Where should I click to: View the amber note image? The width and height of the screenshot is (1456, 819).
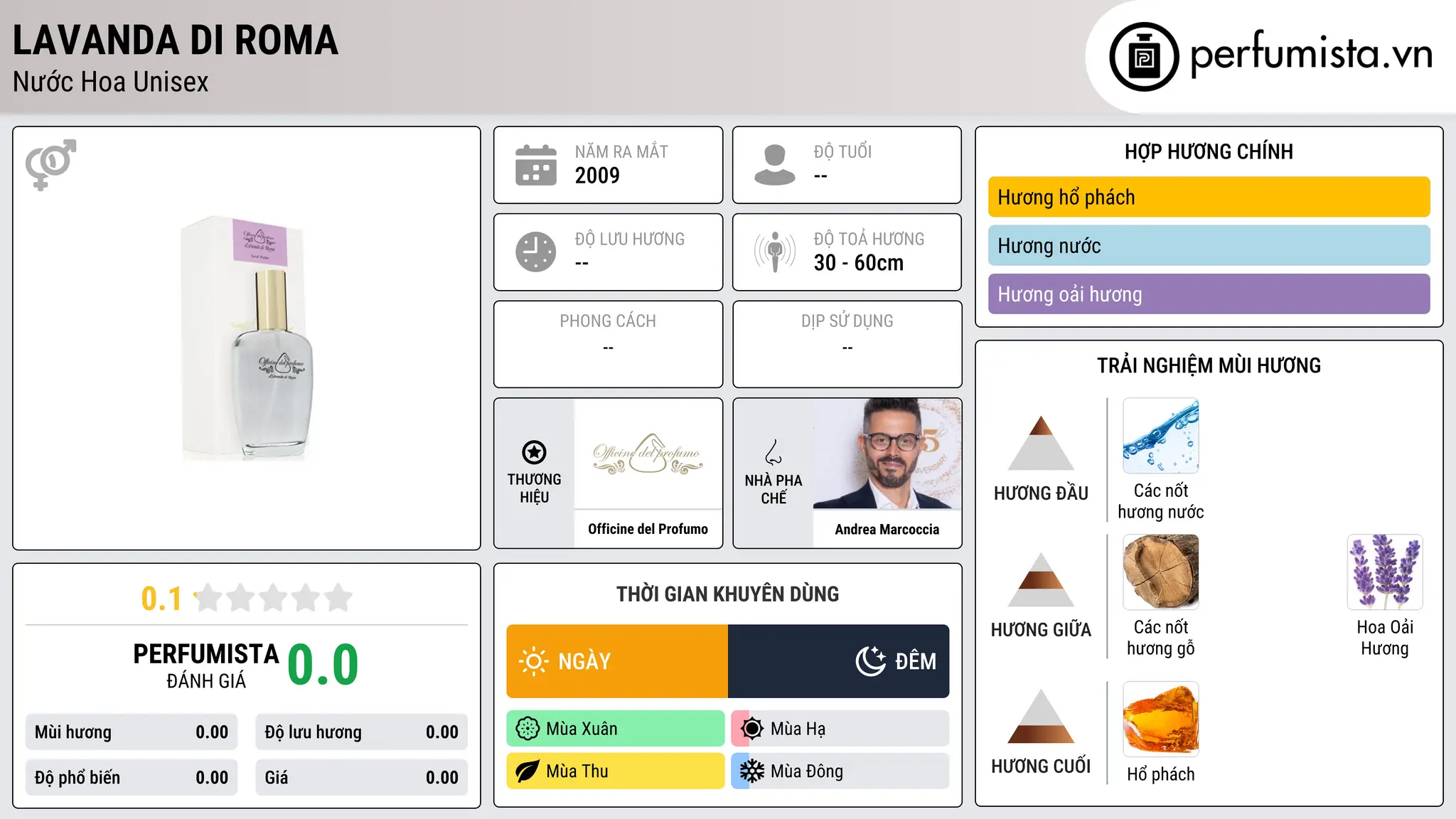tap(1161, 719)
